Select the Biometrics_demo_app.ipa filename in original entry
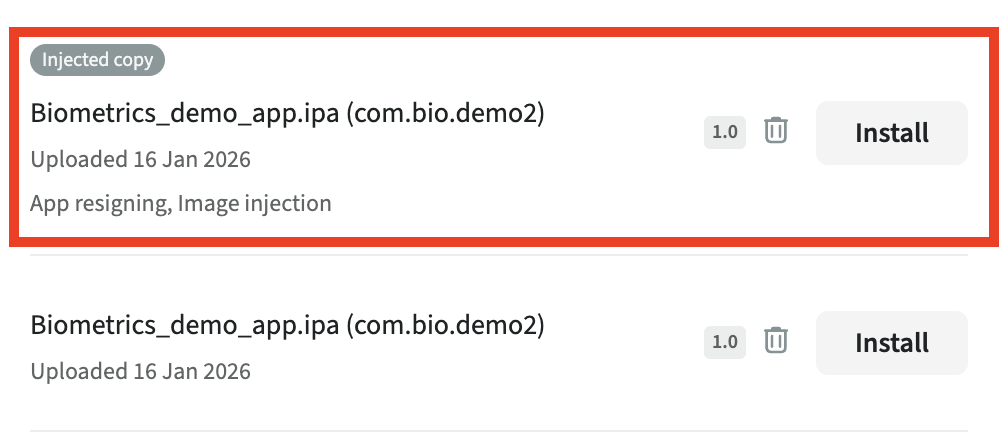The width and height of the screenshot is (1008, 446). [185, 325]
